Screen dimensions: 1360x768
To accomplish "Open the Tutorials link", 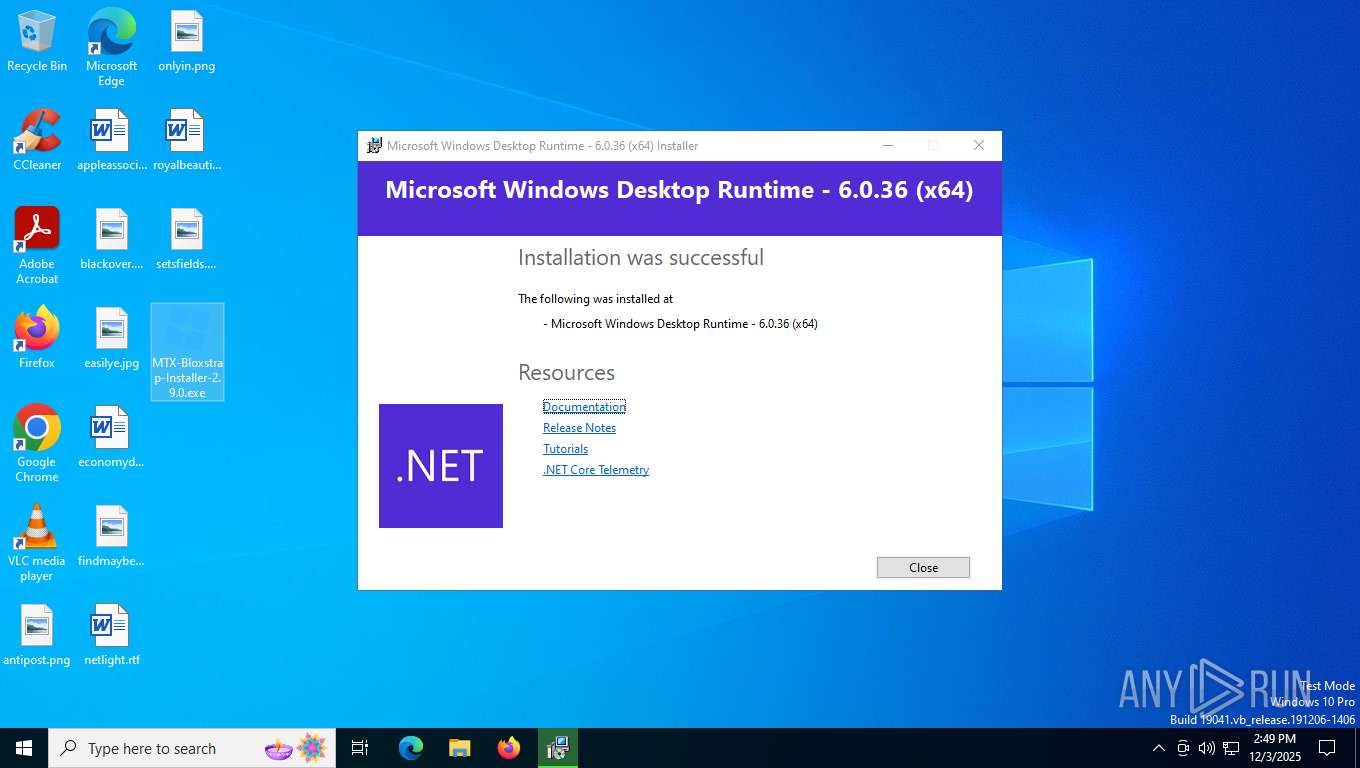I will click(x=565, y=449).
